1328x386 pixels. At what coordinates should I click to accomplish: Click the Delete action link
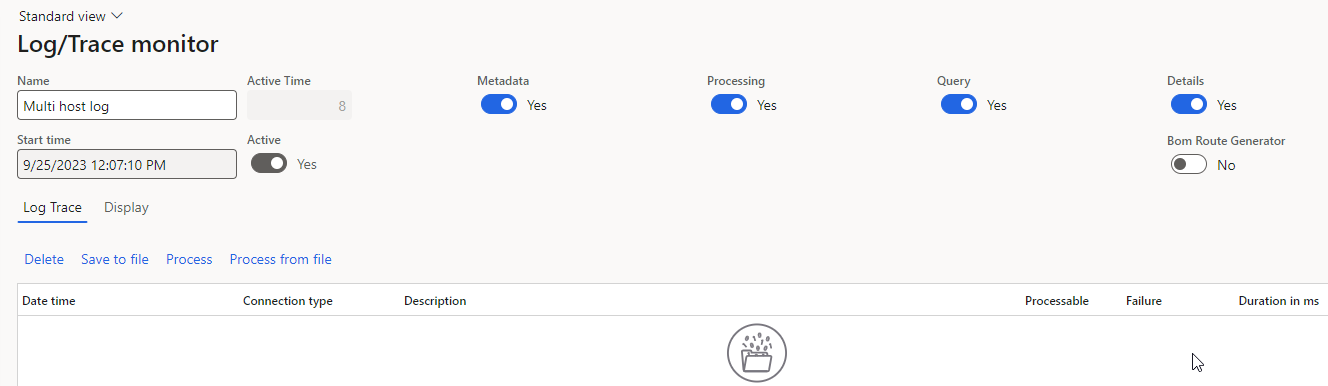[44, 259]
